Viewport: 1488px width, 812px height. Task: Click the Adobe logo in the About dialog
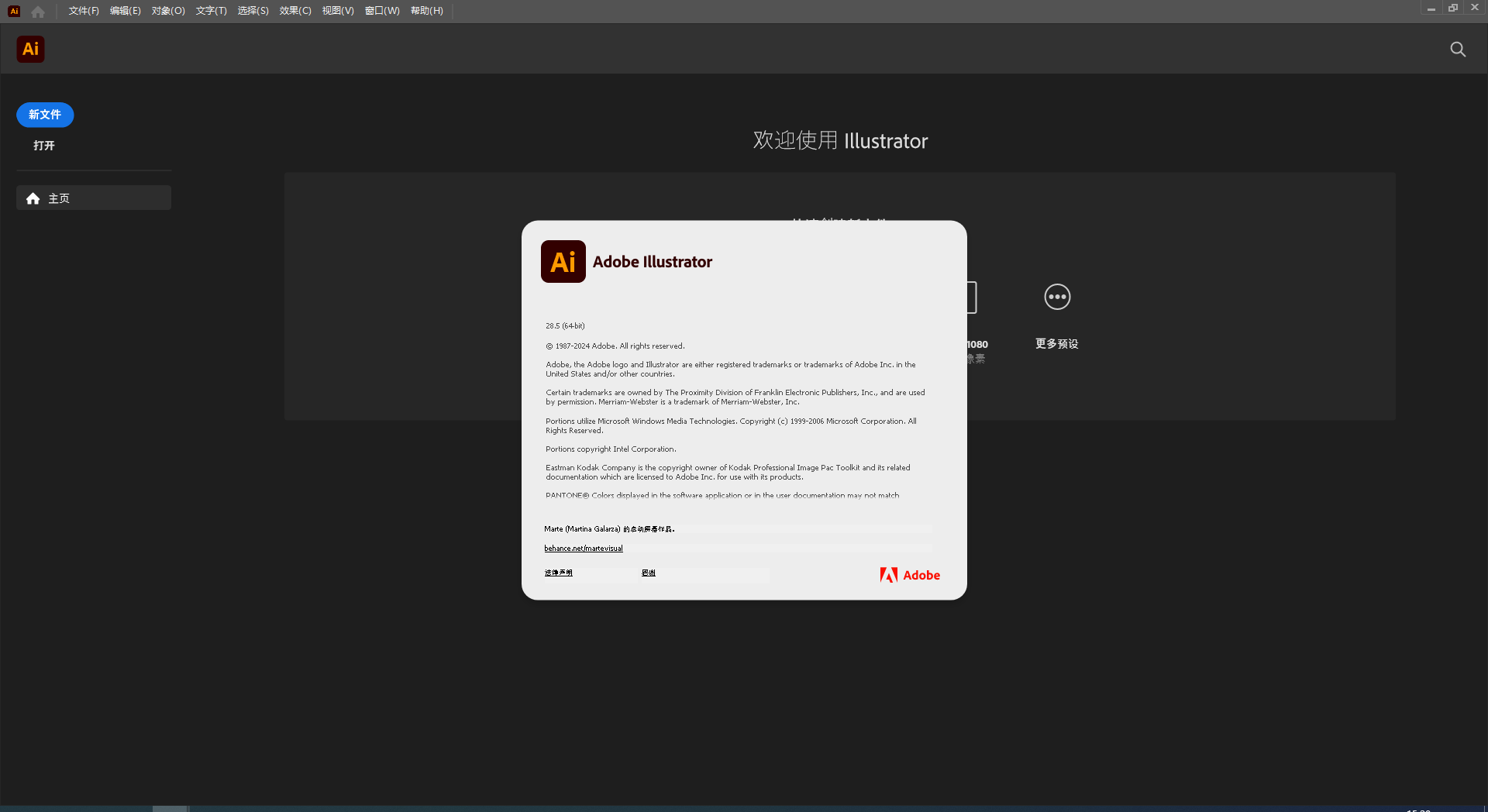(910, 575)
